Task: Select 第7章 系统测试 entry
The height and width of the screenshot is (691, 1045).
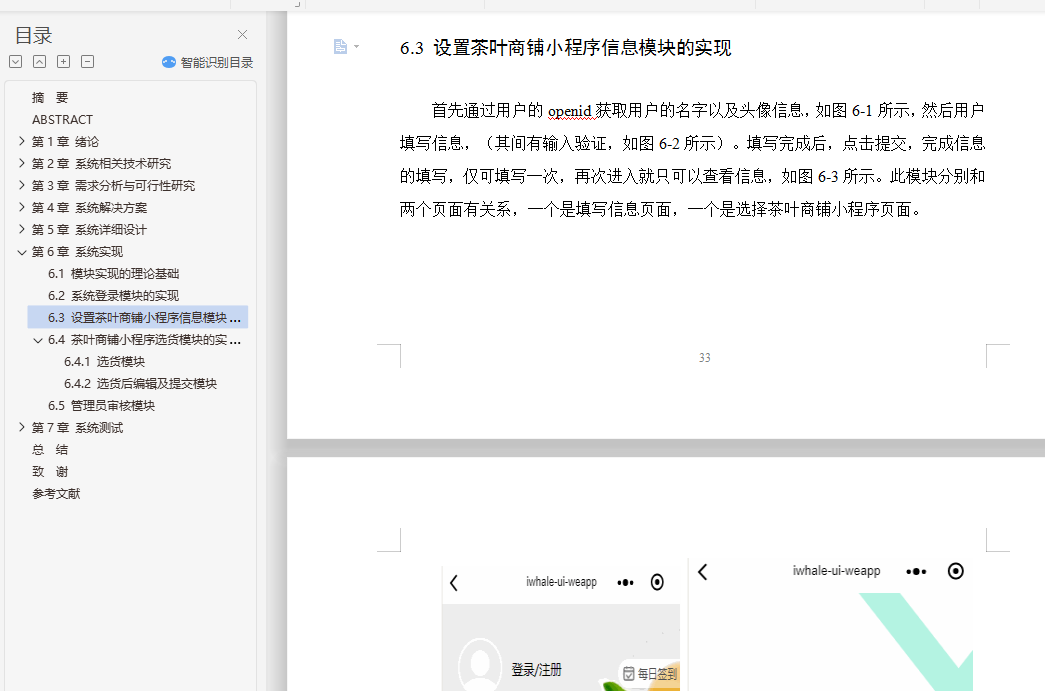Action: [x=77, y=427]
